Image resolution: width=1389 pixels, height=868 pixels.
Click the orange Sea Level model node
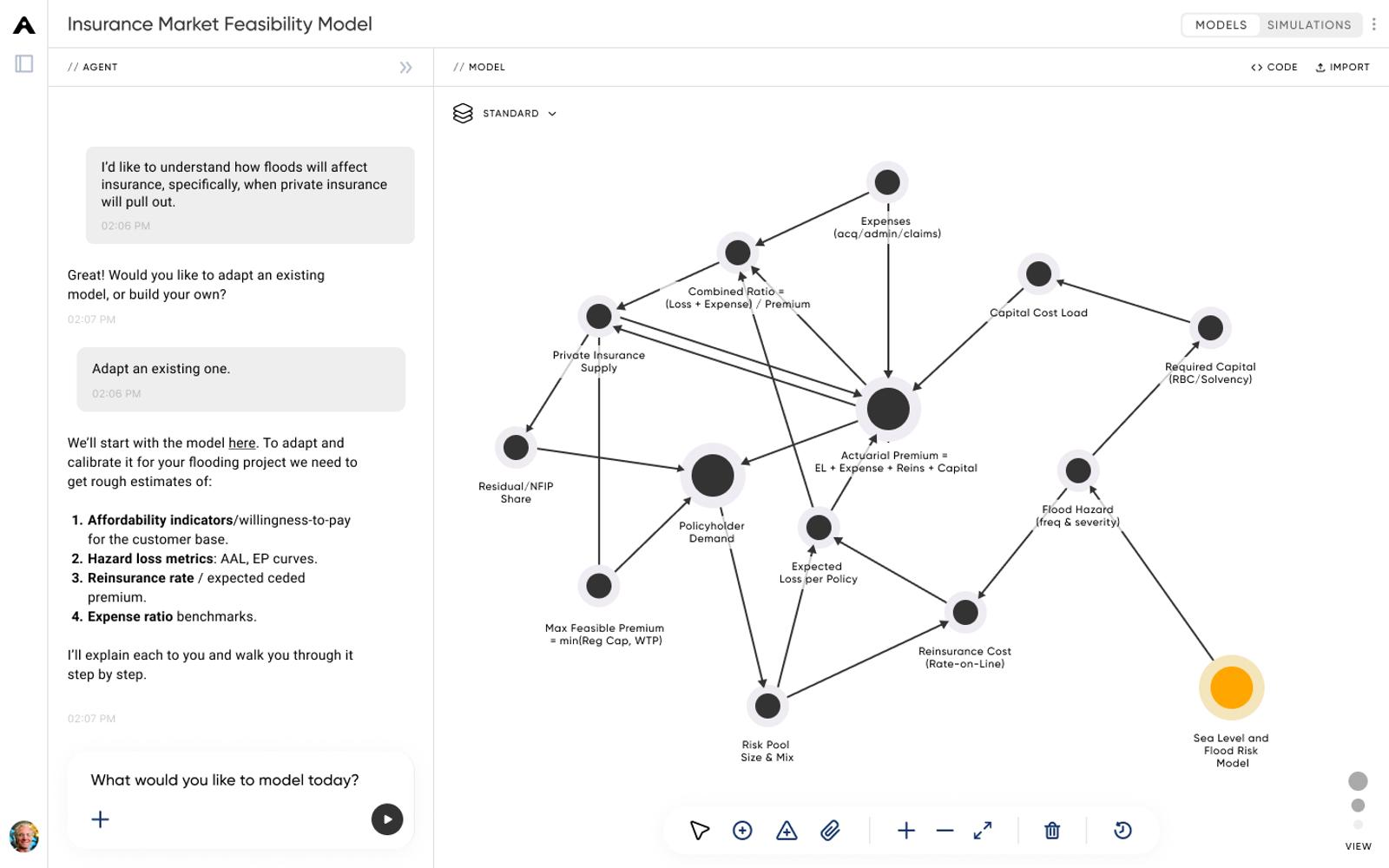pyautogui.click(x=1231, y=687)
